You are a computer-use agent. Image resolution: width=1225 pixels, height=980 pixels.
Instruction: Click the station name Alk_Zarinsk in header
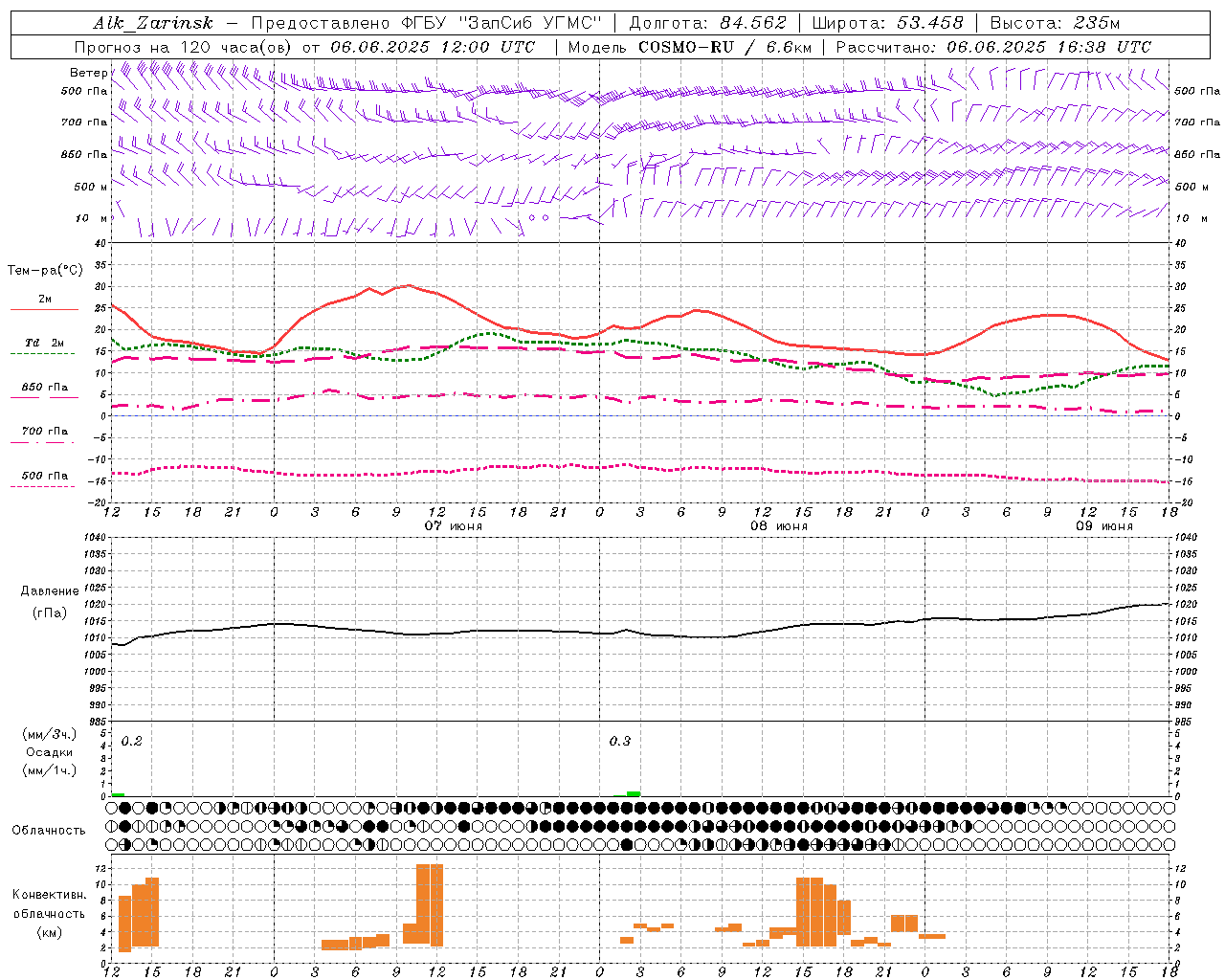(153, 23)
